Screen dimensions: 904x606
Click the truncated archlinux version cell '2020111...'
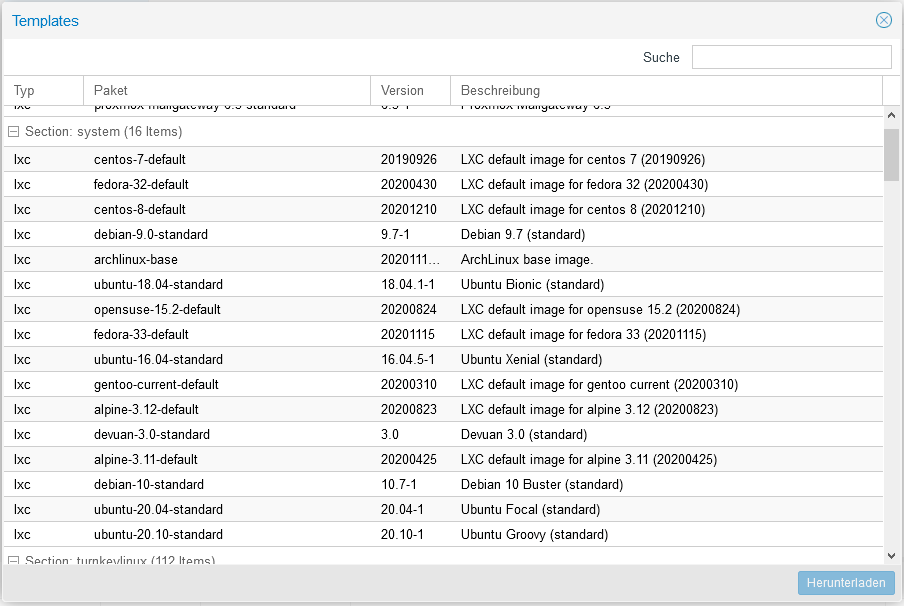click(410, 259)
